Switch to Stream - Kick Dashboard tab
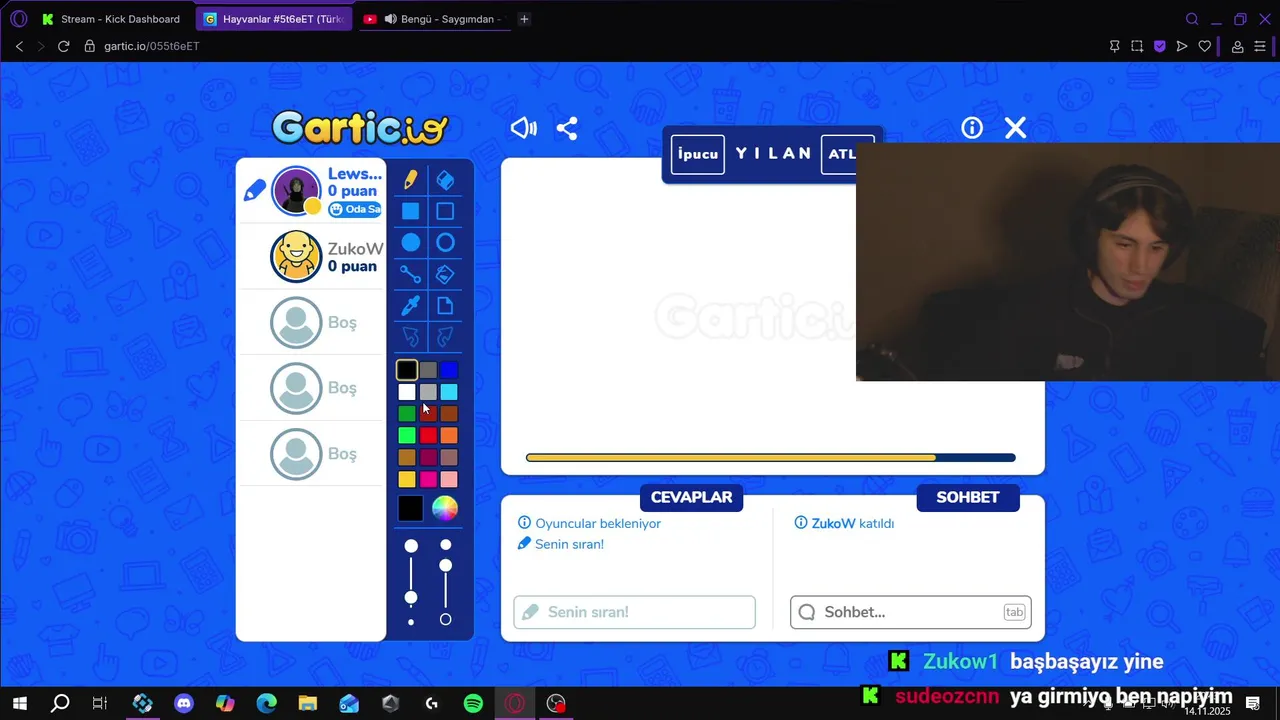This screenshot has width=1280, height=720. pyautogui.click(x=110, y=19)
